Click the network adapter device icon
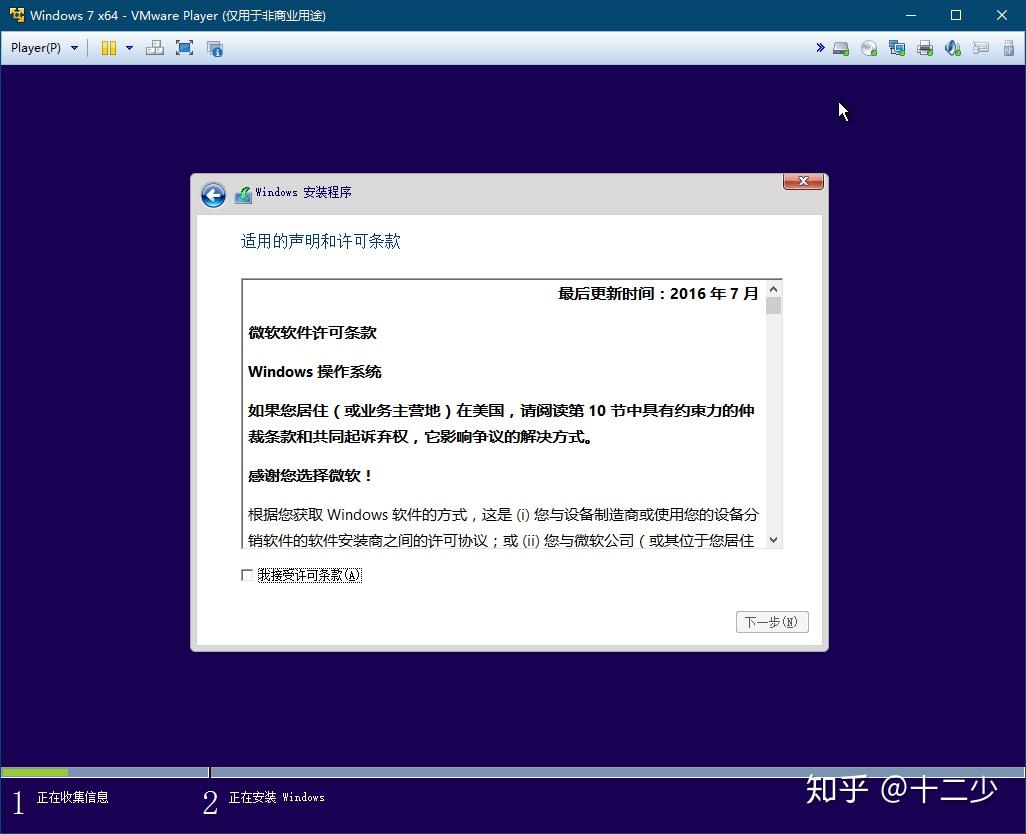The image size is (1026, 834). tap(897, 48)
